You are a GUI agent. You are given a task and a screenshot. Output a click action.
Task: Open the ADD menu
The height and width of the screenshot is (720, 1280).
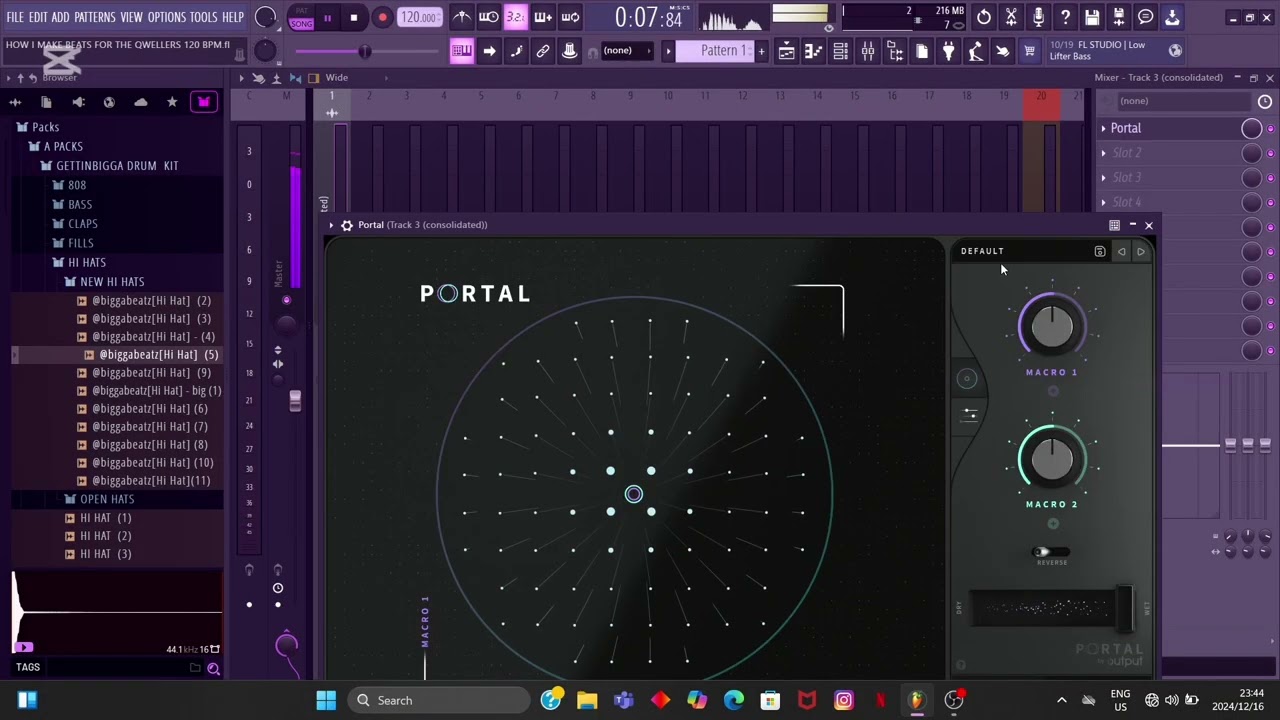[61, 18]
